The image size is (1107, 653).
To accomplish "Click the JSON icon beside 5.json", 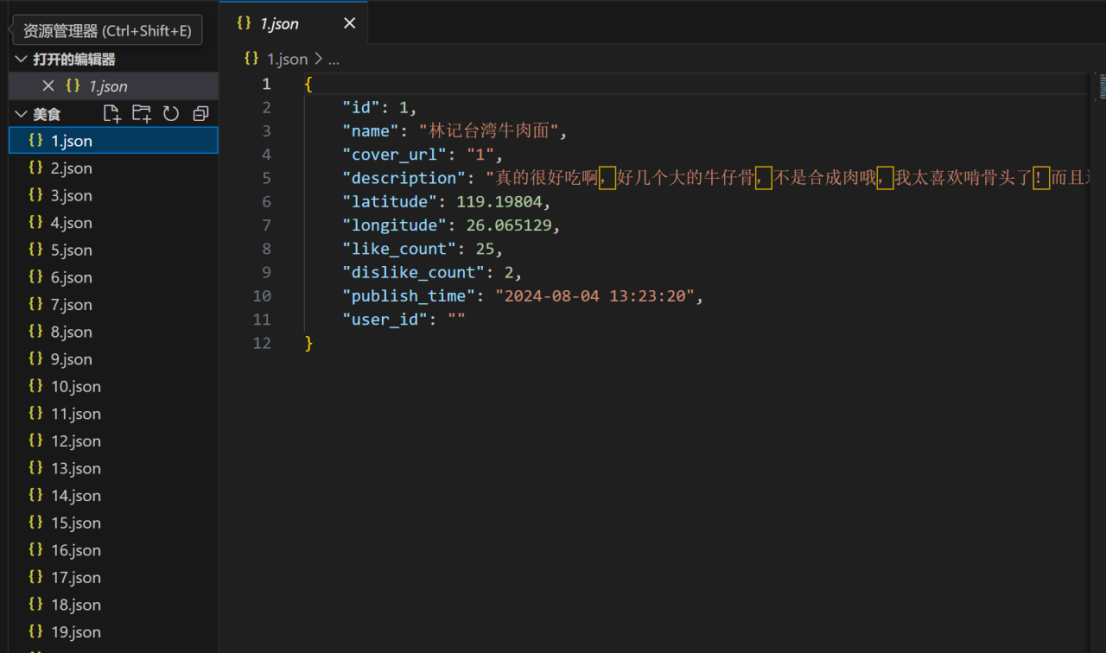I will pyautogui.click(x=36, y=250).
